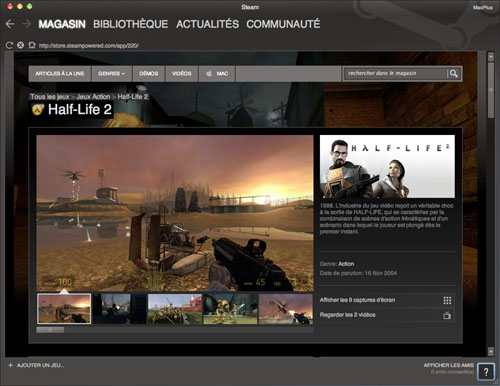Click the forward navigation arrow
Screen dimensions: 500x386
26,24
